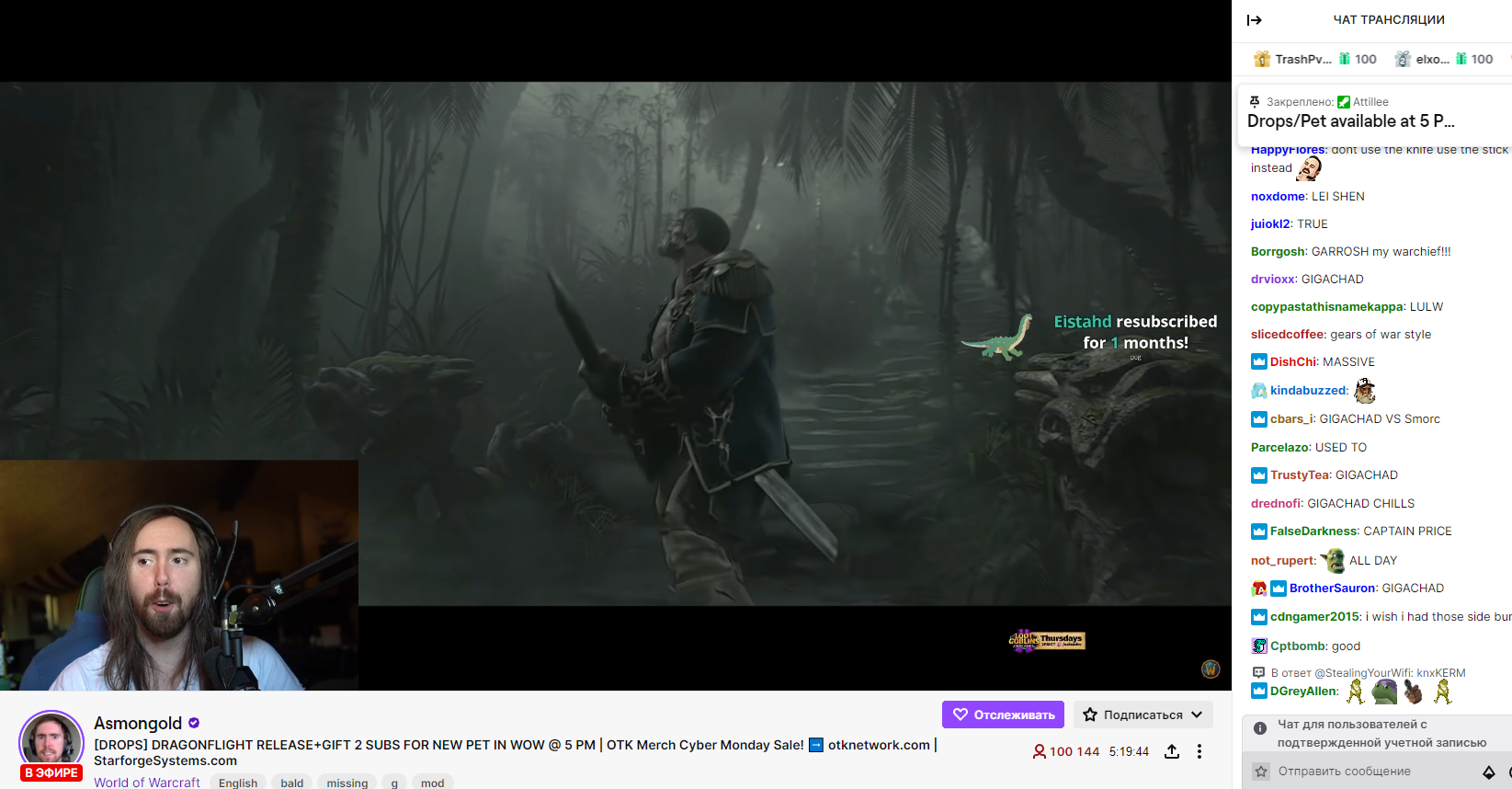Click Cptbomb's chat badge
The height and width of the screenshot is (789, 1512).
pos(1259,646)
